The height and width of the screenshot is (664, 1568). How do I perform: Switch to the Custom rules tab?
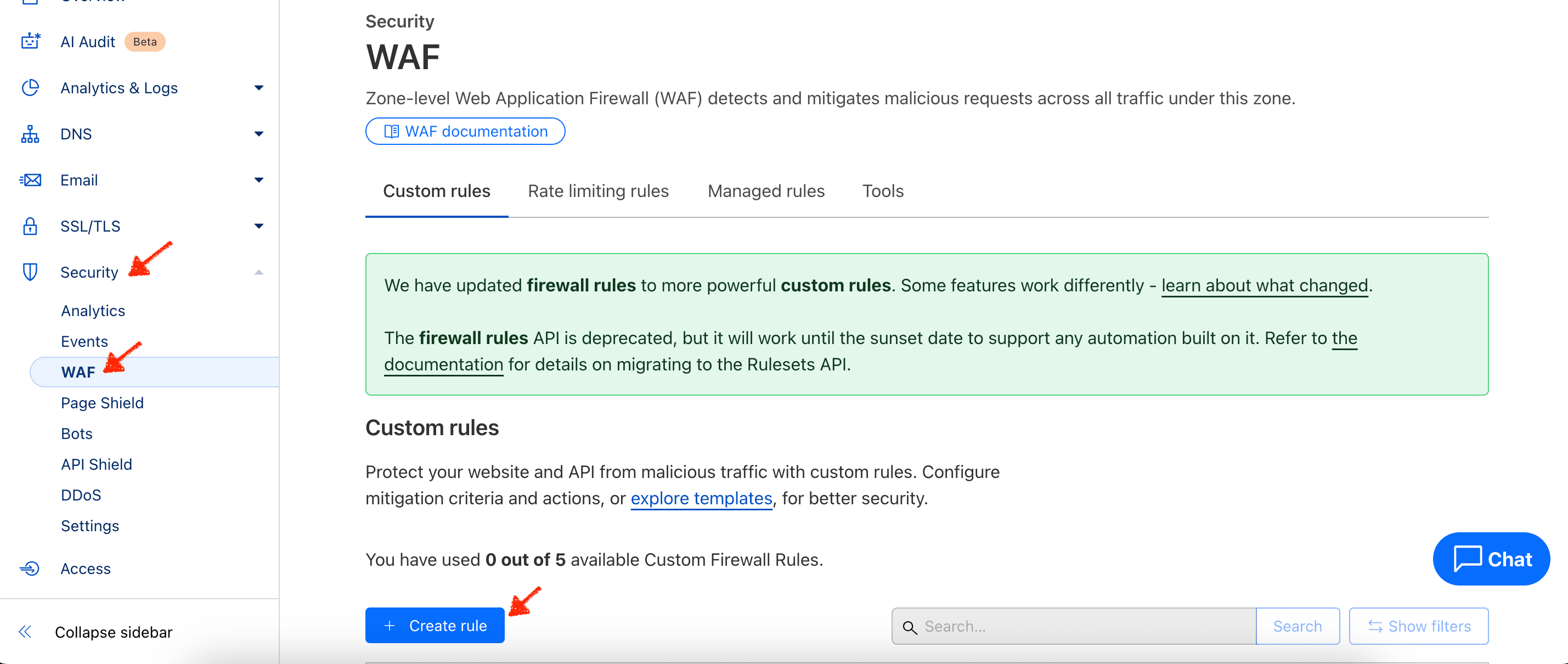pos(436,191)
